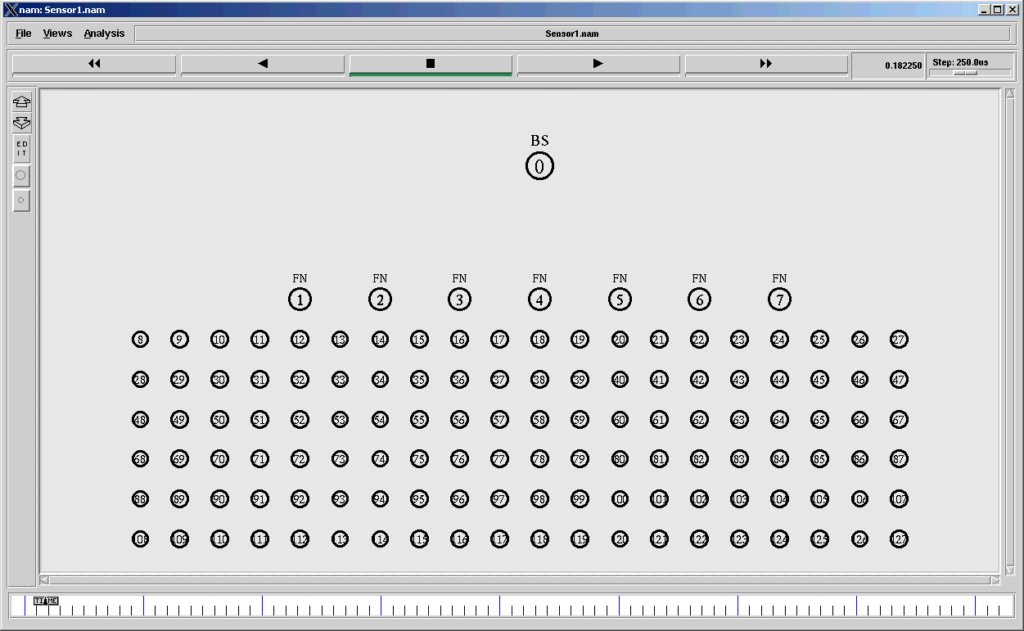Click the vertical scrollbar up arrow
Screen dimensions: 1024x631
coord(1010,94)
